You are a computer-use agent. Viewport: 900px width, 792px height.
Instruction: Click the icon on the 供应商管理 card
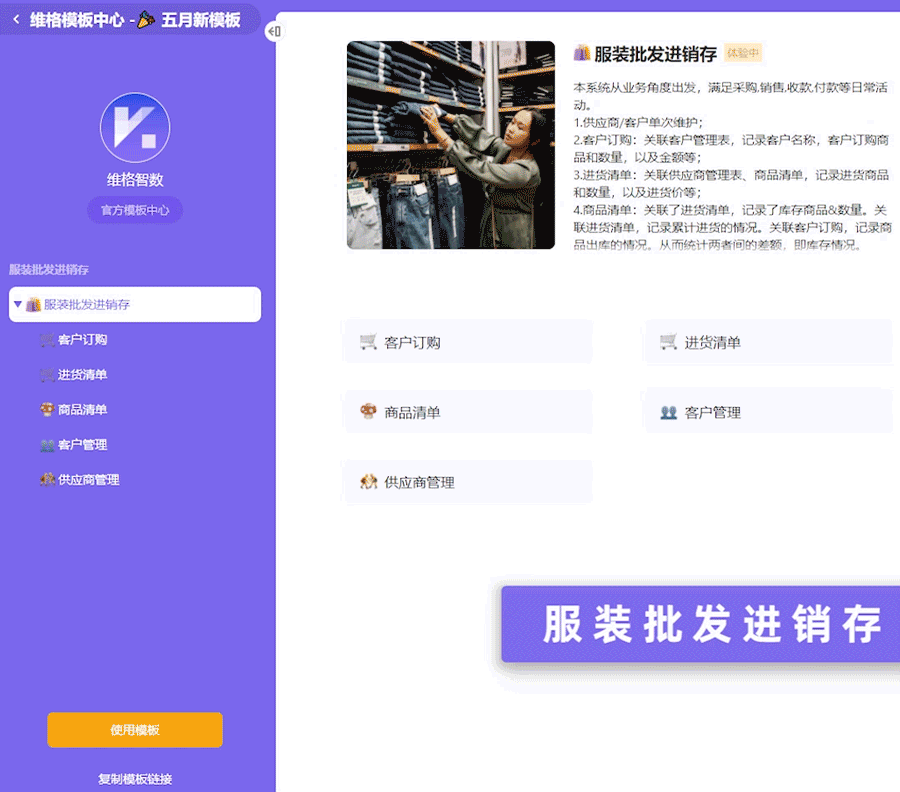pos(369,481)
